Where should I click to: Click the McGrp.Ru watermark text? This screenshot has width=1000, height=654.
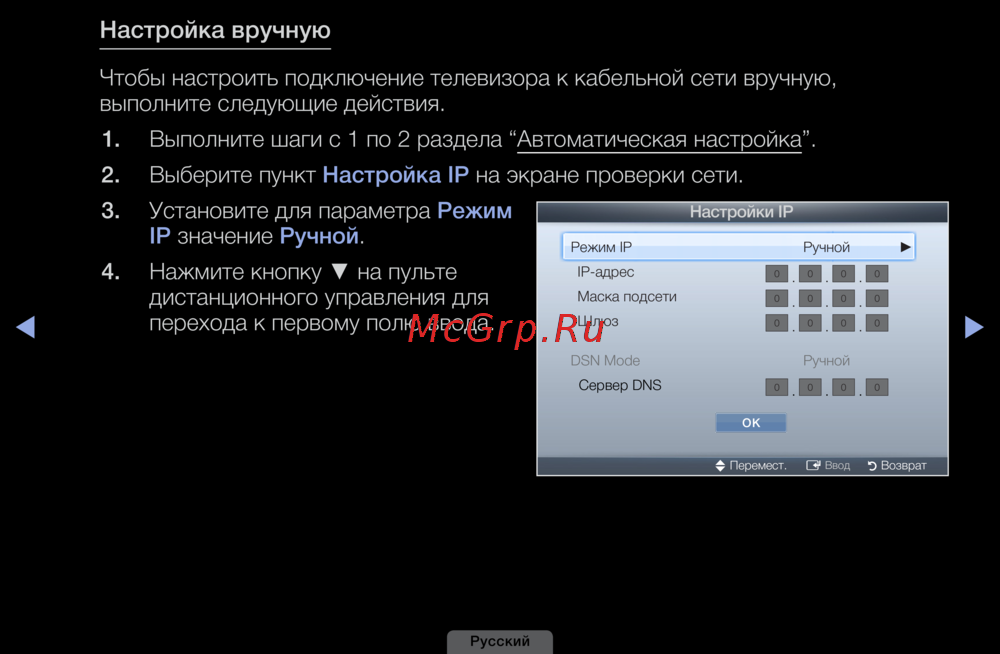tap(505, 331)
